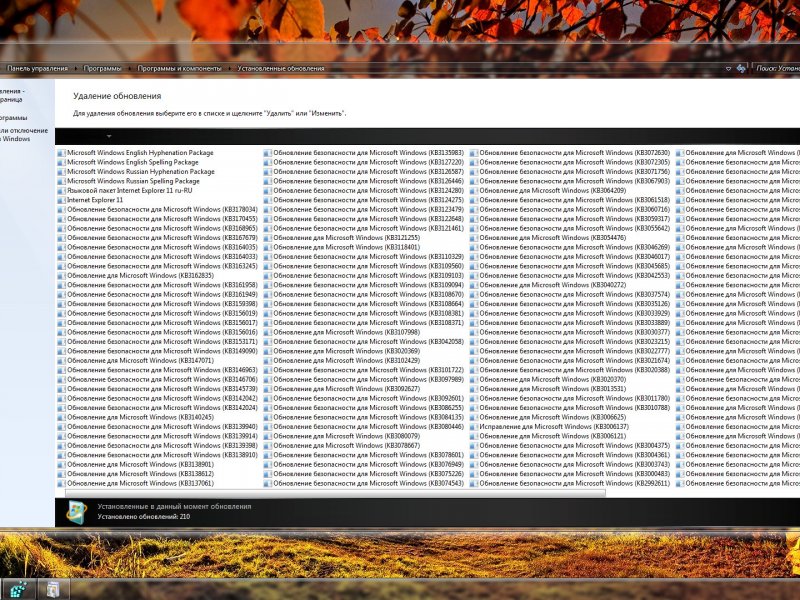The height and width of the screenshot is (600, 800).
Task: Click the icon beside update KB3121255
Action: coord(267,238)
